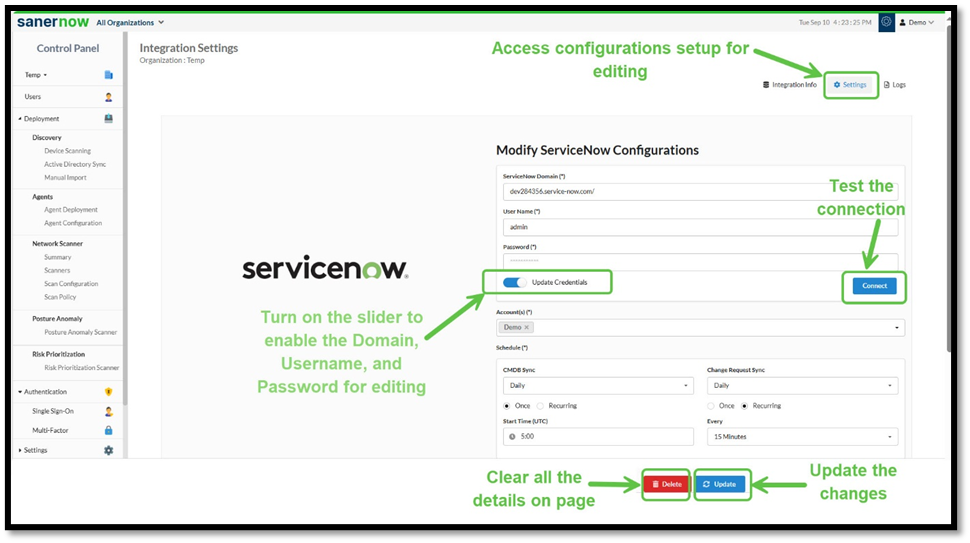Open the CMDB Sync Daily dropdown
This screenshot has width=970, height=543.
[x=598, y=386]
